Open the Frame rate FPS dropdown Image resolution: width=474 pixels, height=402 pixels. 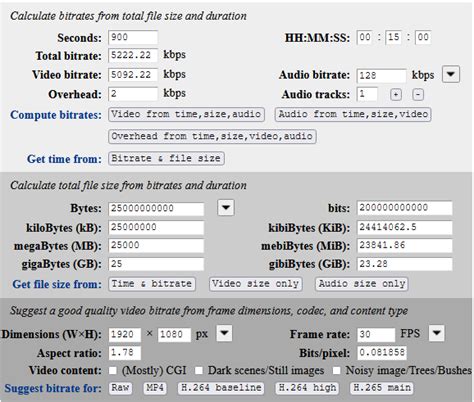tap(437, 333)
